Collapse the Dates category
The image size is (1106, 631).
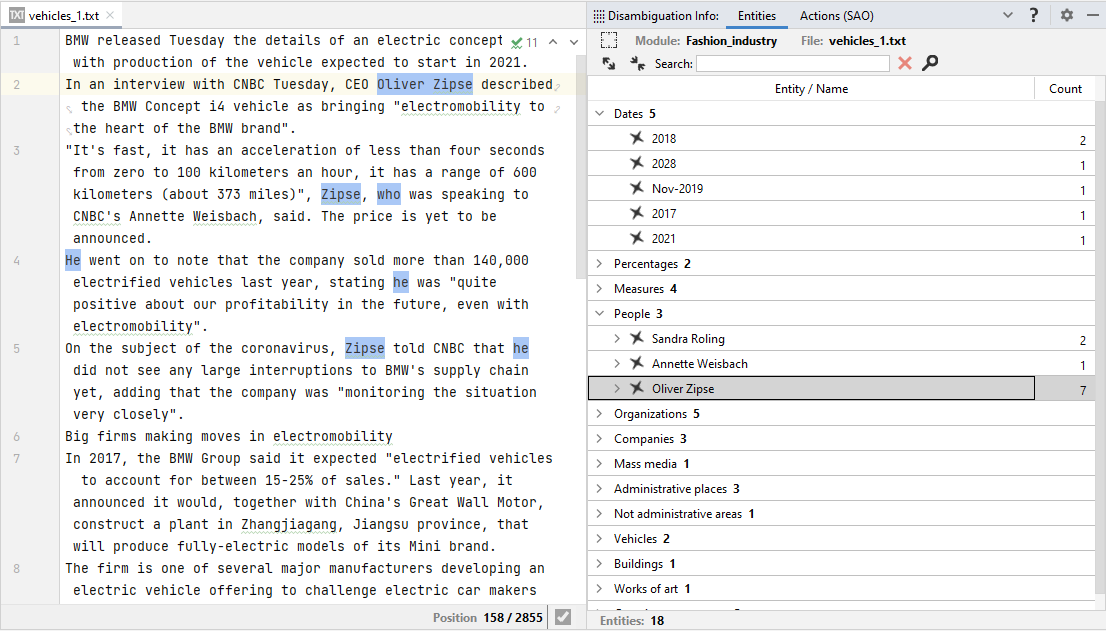(x=600, y=114)
